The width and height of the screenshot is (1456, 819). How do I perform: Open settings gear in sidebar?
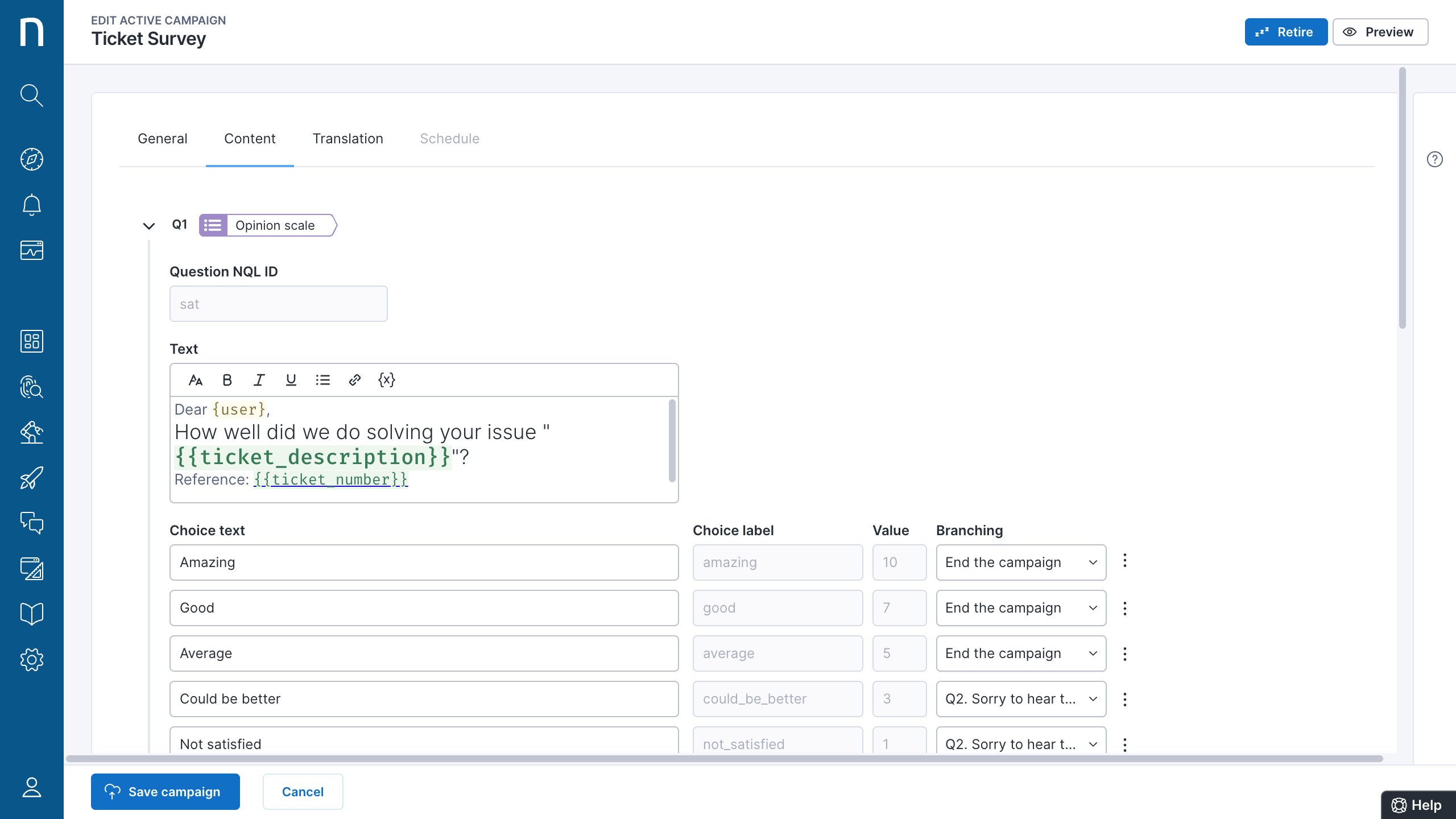(31, 660)
